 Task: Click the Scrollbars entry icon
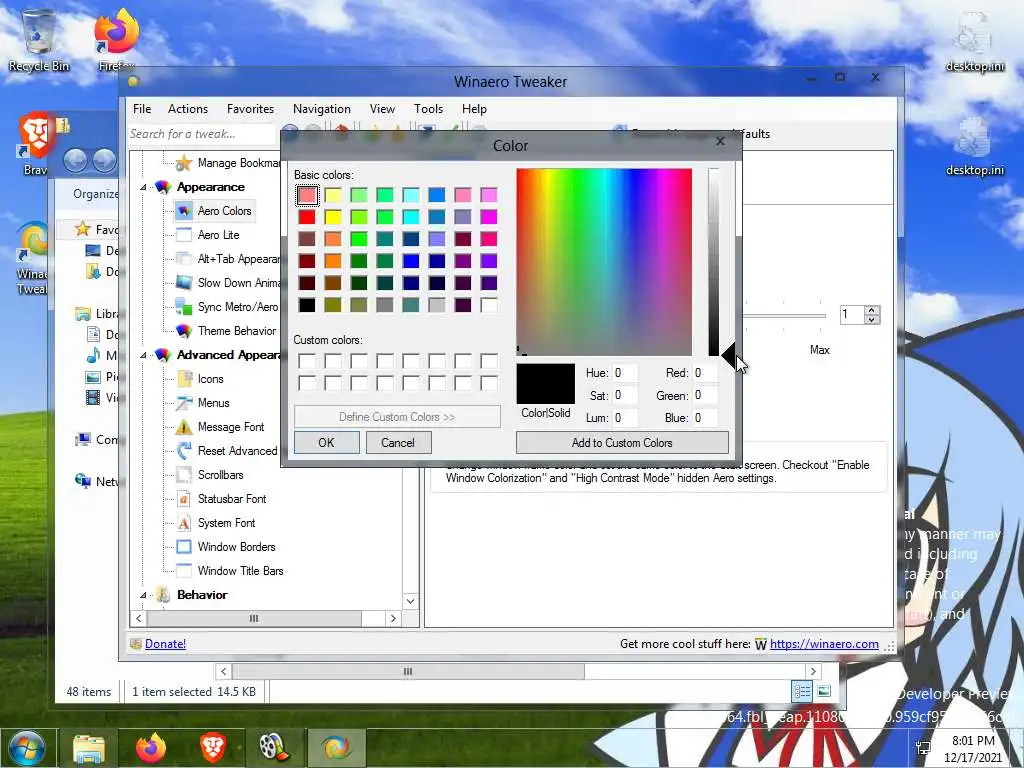point(184,475)
